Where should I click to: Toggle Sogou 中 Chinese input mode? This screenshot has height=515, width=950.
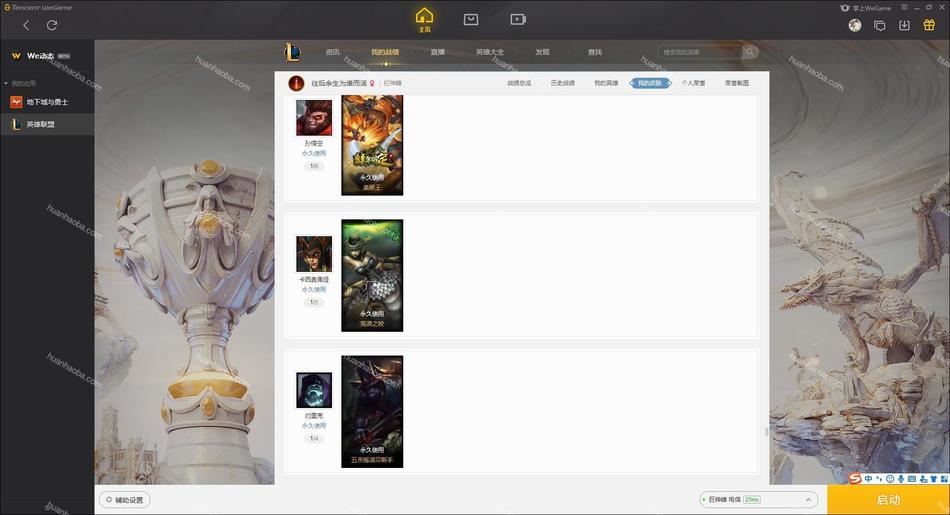(869, 479)
